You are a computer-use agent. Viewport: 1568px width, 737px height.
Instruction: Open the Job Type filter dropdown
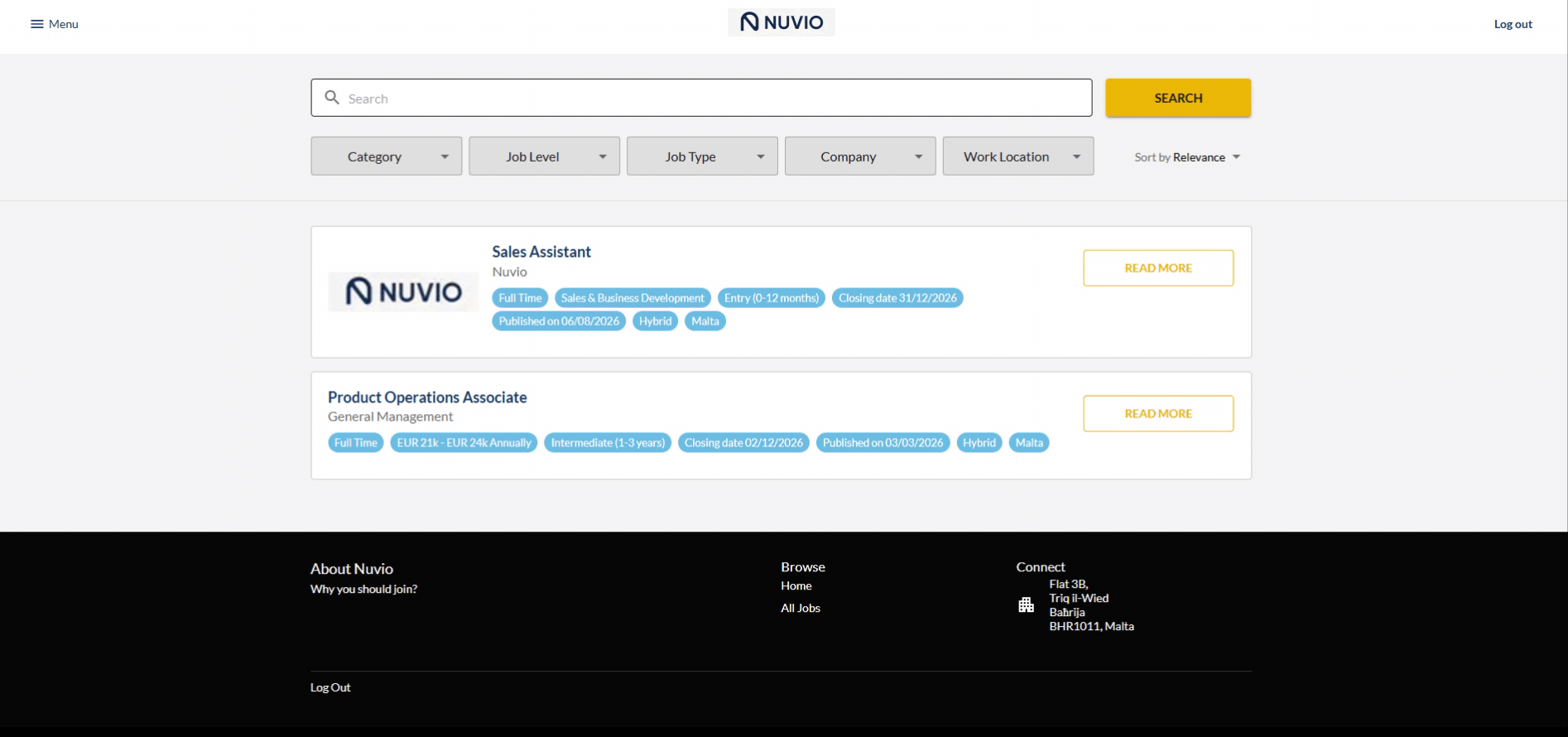tap(702, 157)
